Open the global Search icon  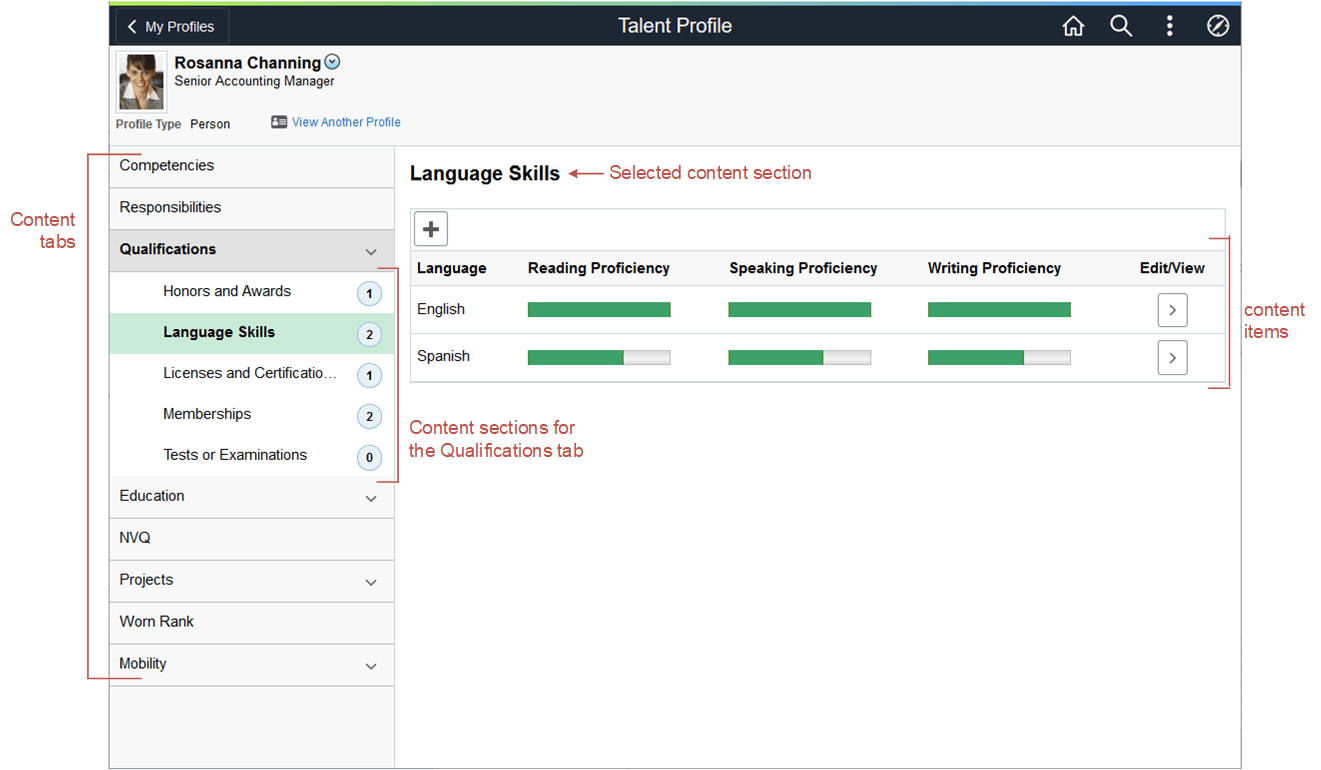pos(1120,25)
